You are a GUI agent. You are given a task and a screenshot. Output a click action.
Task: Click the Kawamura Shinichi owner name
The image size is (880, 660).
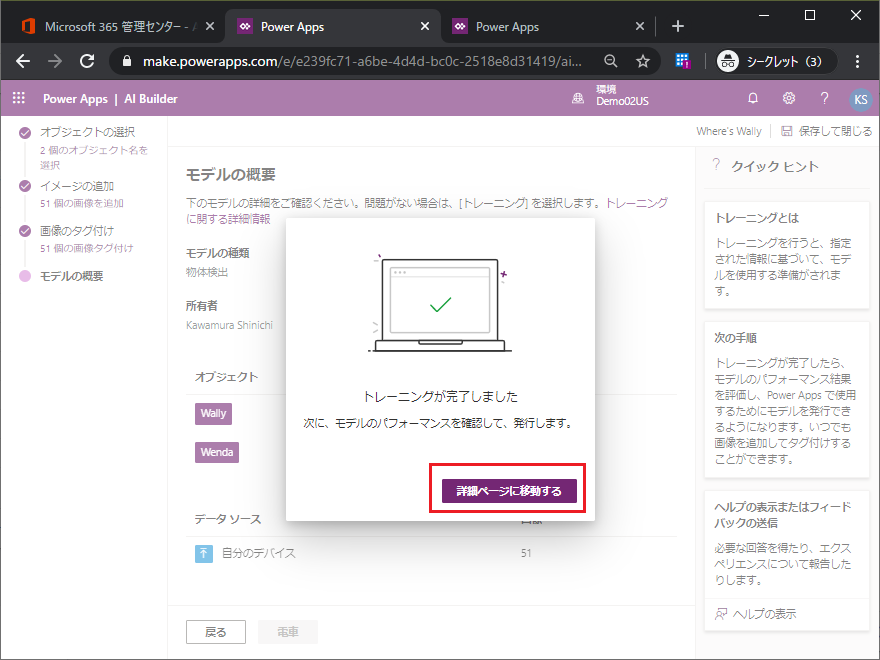230,325
